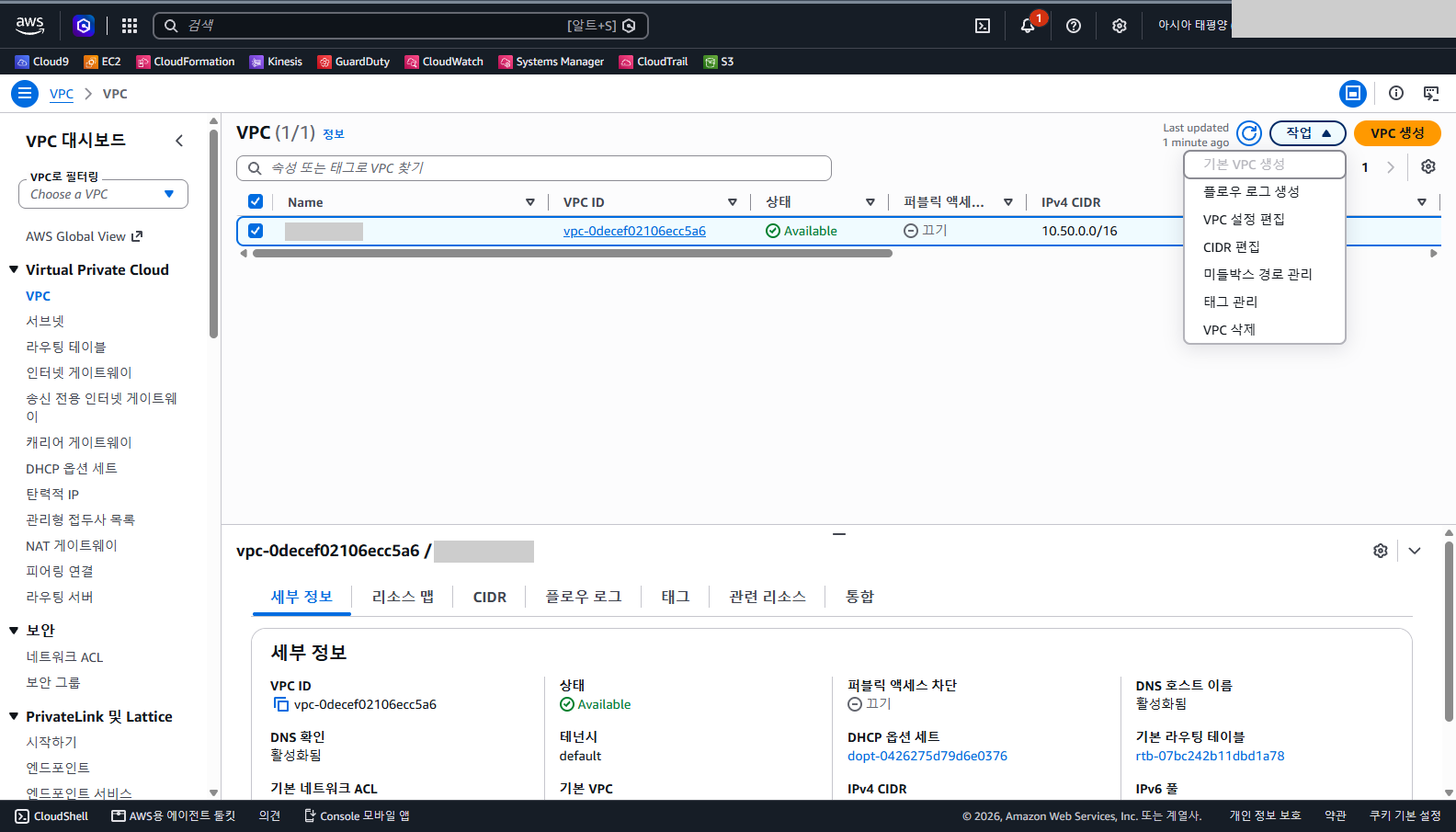Viewport: 1456px width, 832px height.
Task: Open rtb-07bc242b11dbd1a78 route table link
Action: (x=1210, y=756)
